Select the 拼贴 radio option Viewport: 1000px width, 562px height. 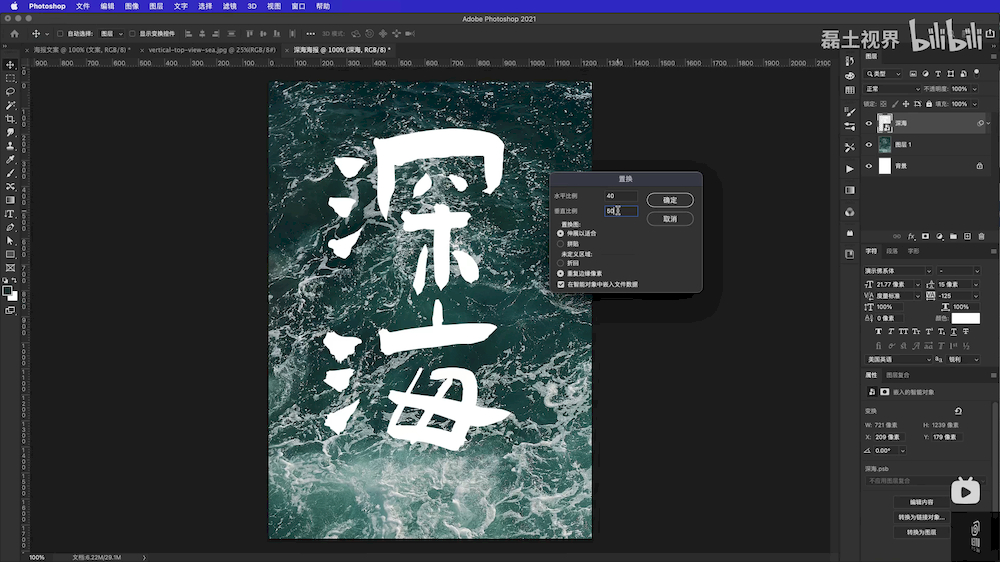(x=560, y=243)
